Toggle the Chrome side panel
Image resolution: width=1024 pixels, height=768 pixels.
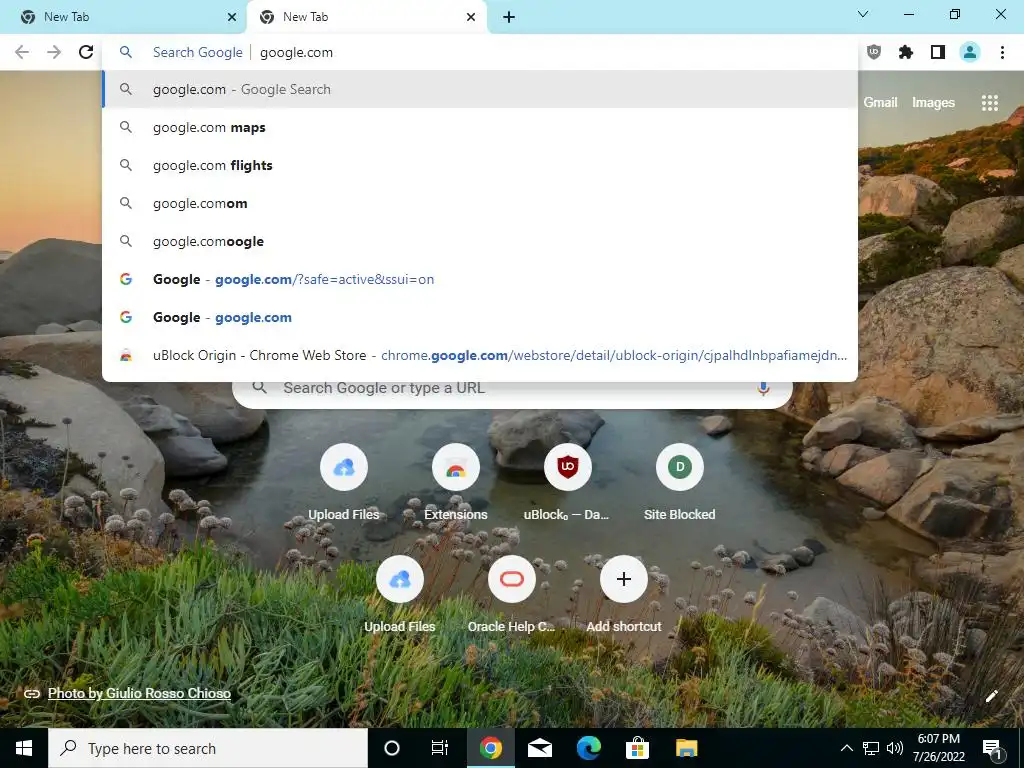click(x=938, y=52)
